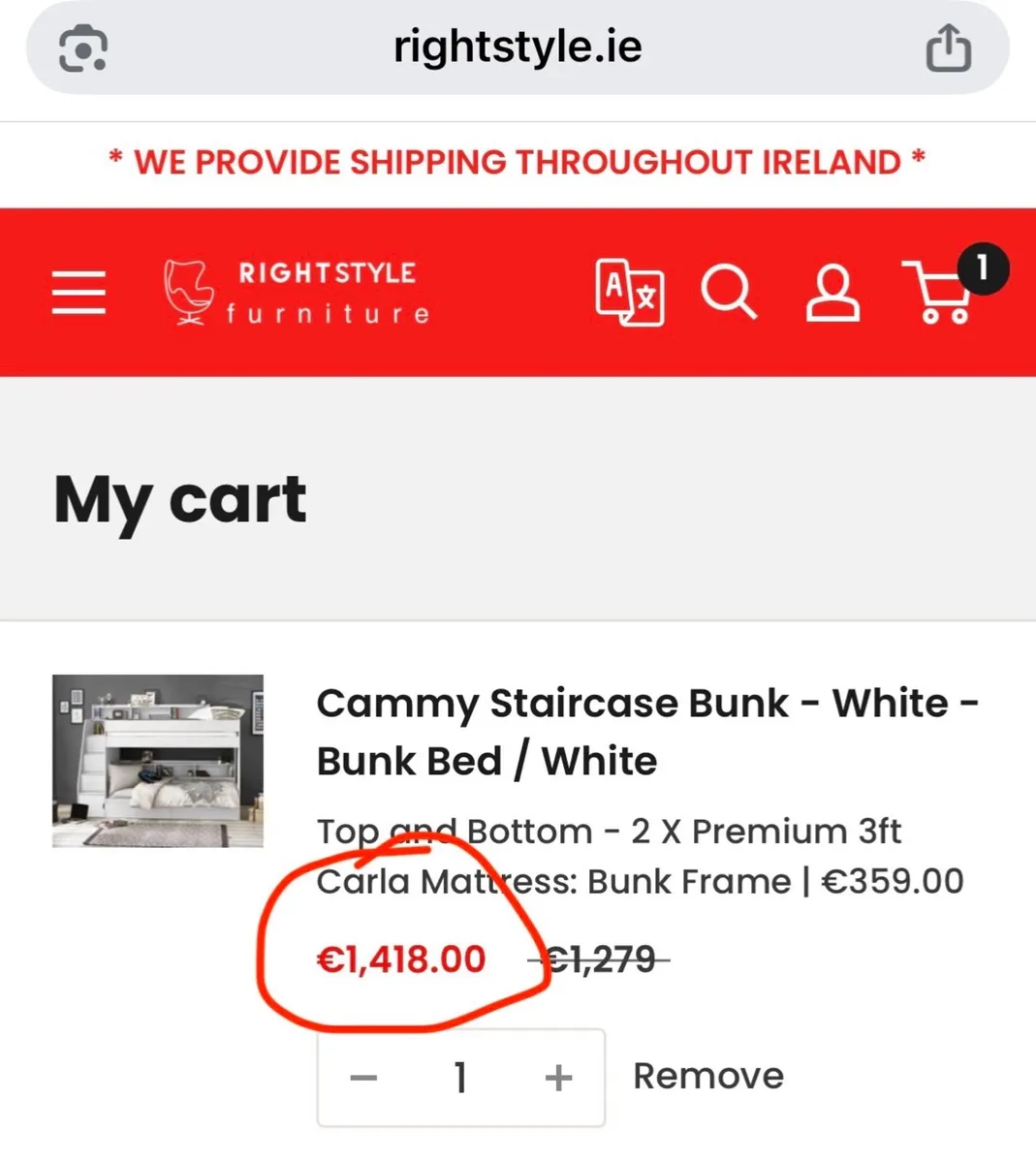Decrease quantity with the minus button
Viewport: 1036px width, 1163px height.
click(x=363, y=1078)
